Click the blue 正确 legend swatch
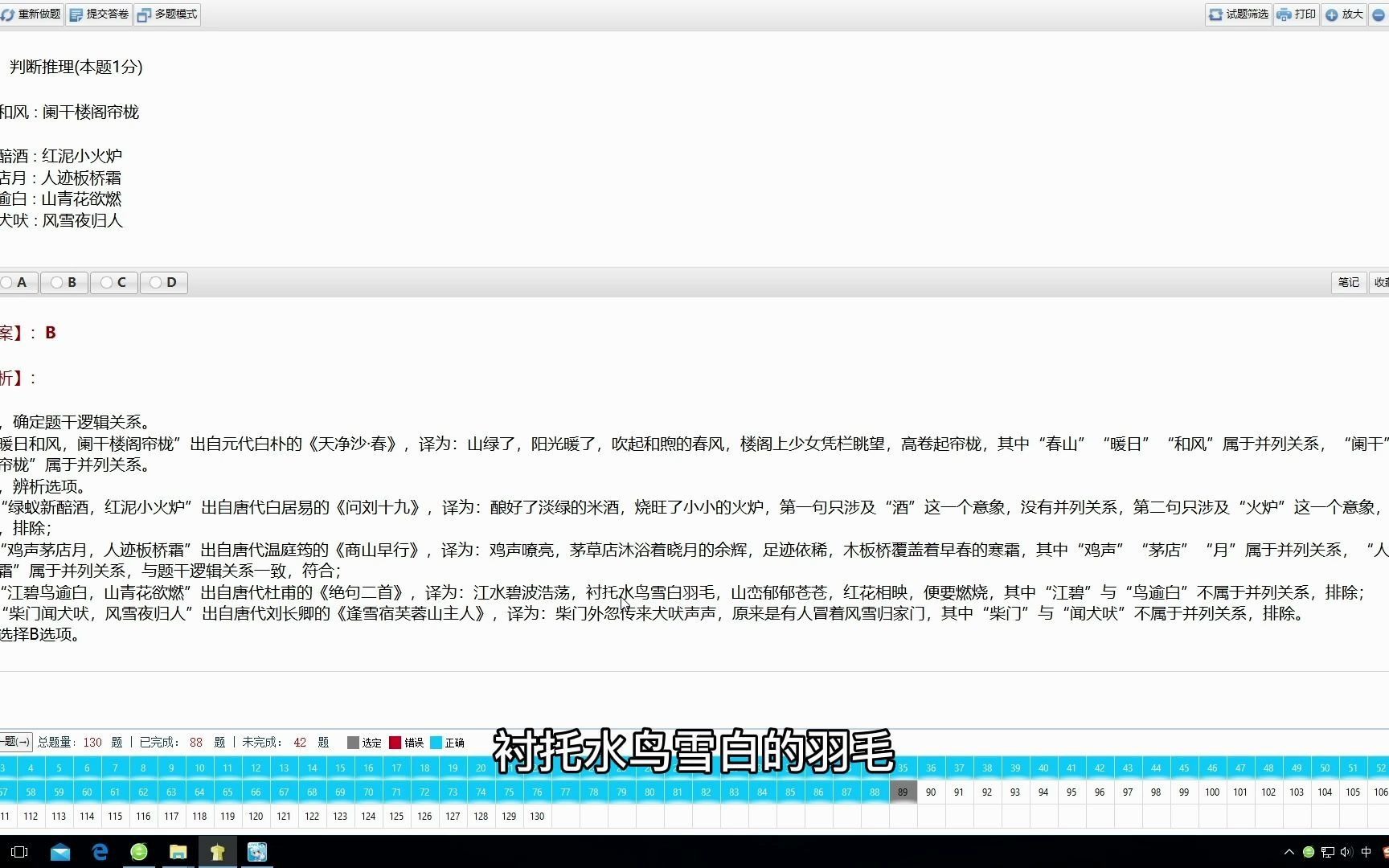1389x868 pixels. point(436,743)
